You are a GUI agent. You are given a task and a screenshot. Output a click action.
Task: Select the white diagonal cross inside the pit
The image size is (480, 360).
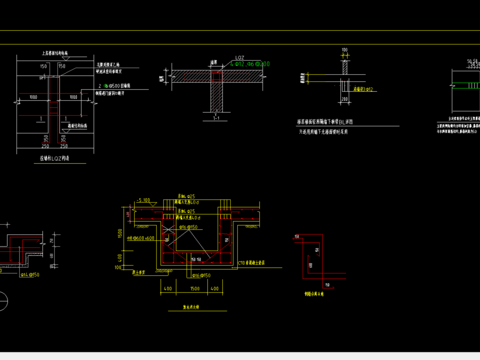tap(168, 229)
